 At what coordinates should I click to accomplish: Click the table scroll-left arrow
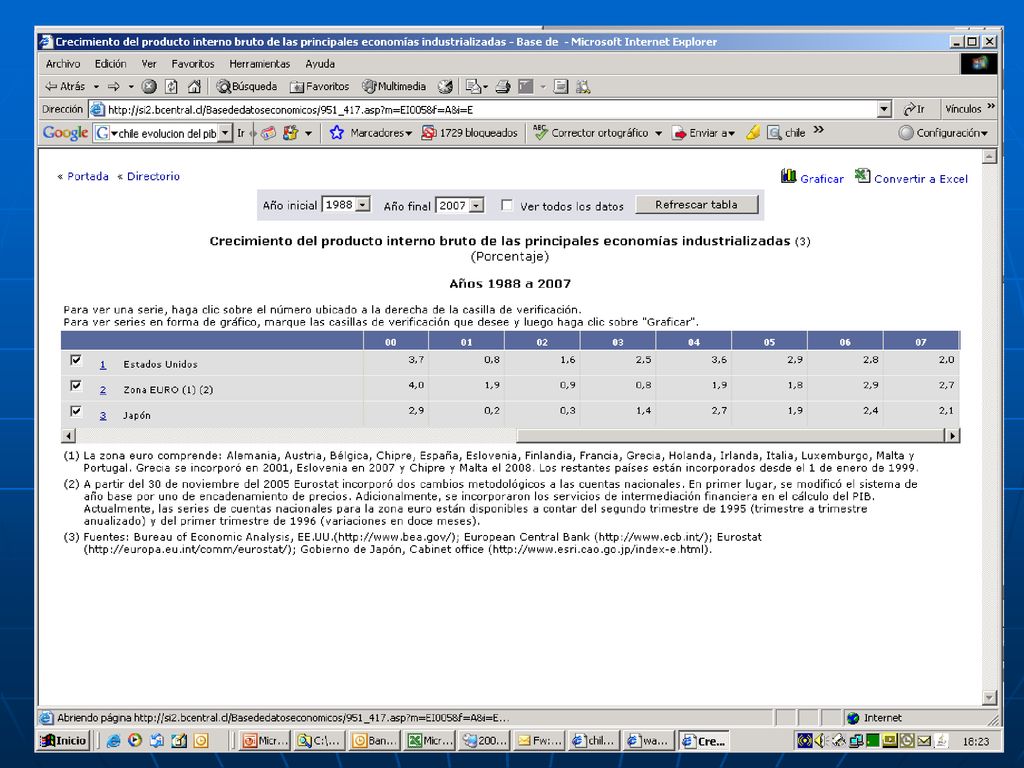[x=69, y=436]
